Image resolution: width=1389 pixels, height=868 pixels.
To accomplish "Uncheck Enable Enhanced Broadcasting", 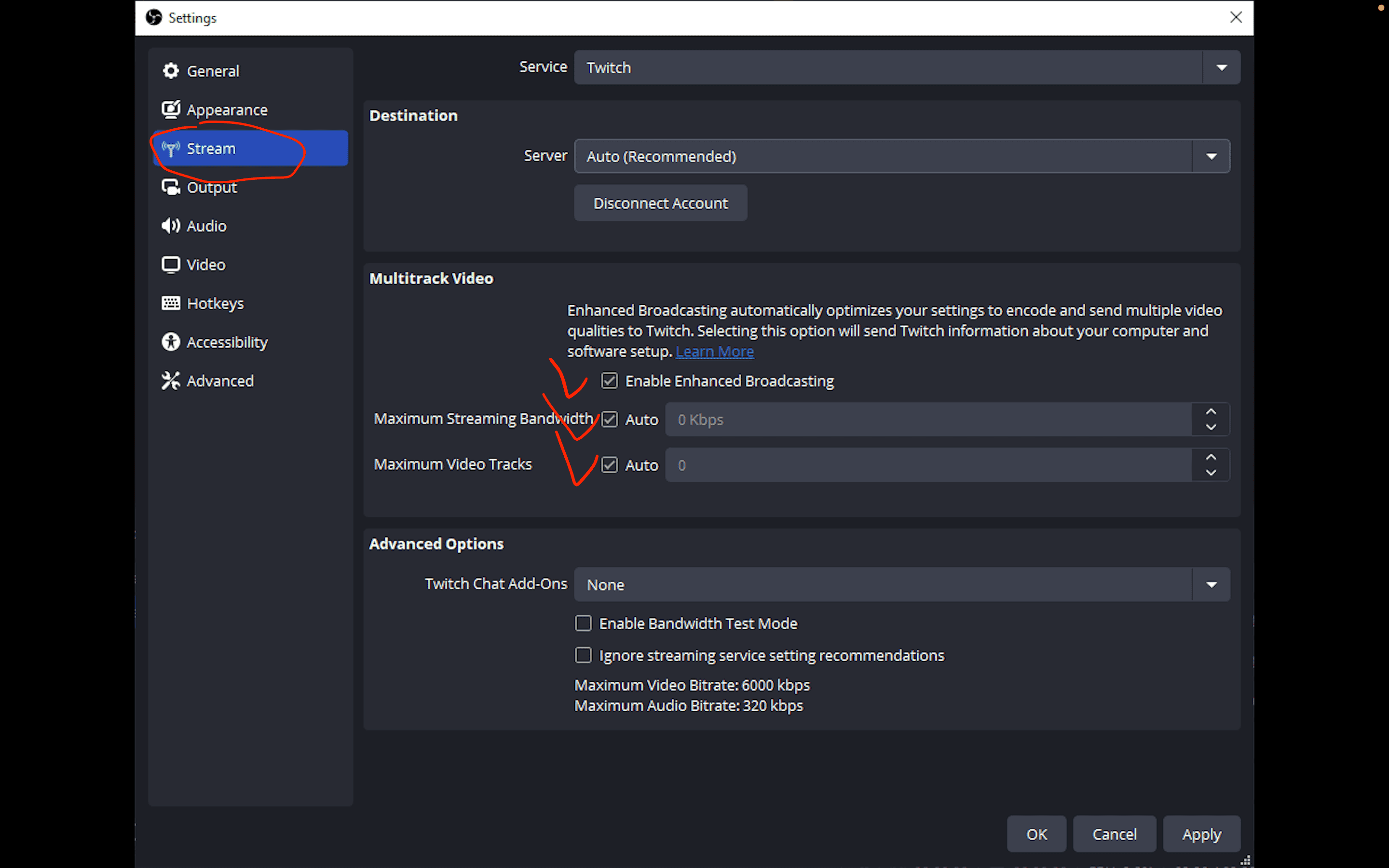I will pyautogui.click(x=610, y=380).
